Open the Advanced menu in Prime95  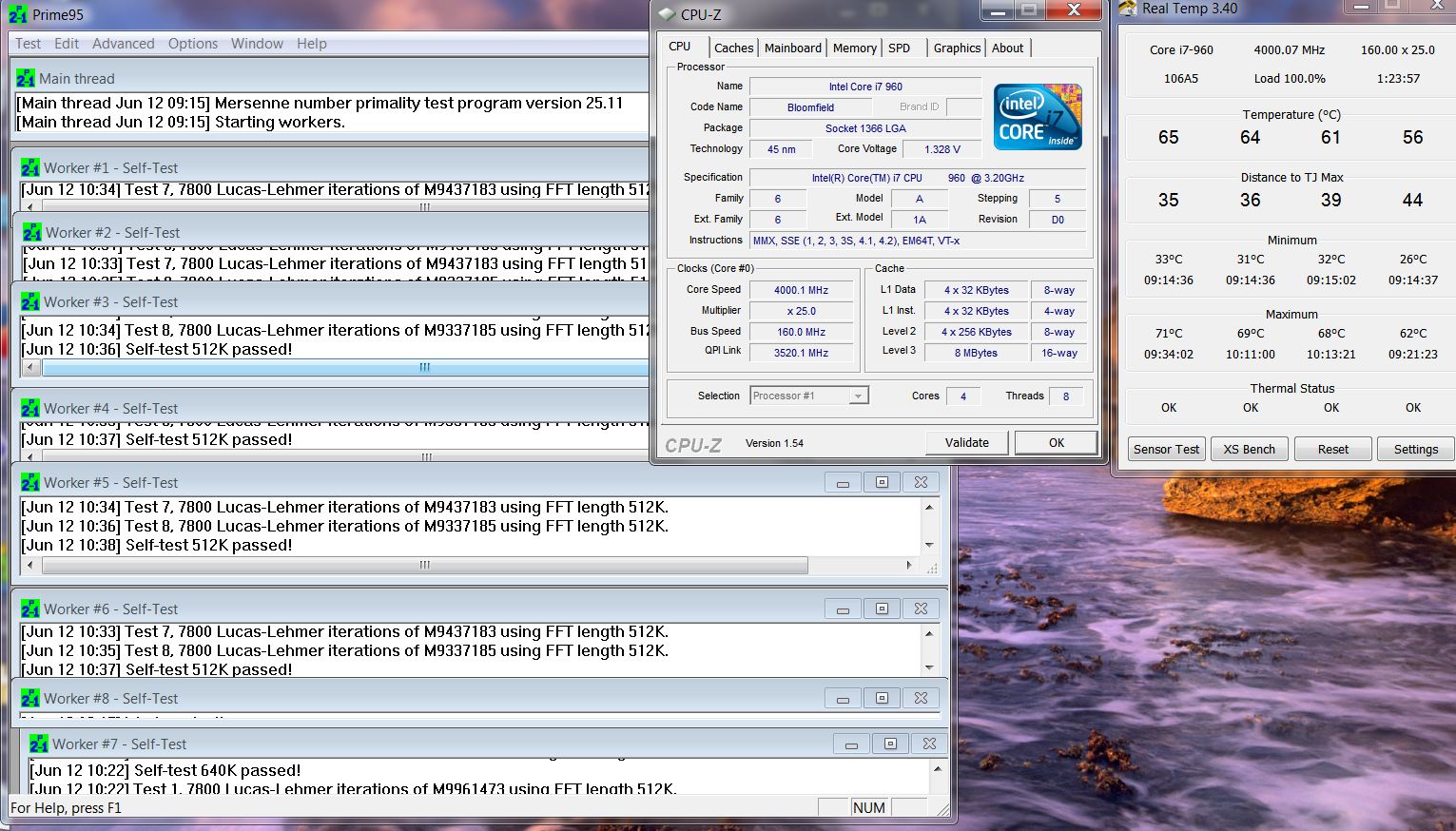pos(123,44)
